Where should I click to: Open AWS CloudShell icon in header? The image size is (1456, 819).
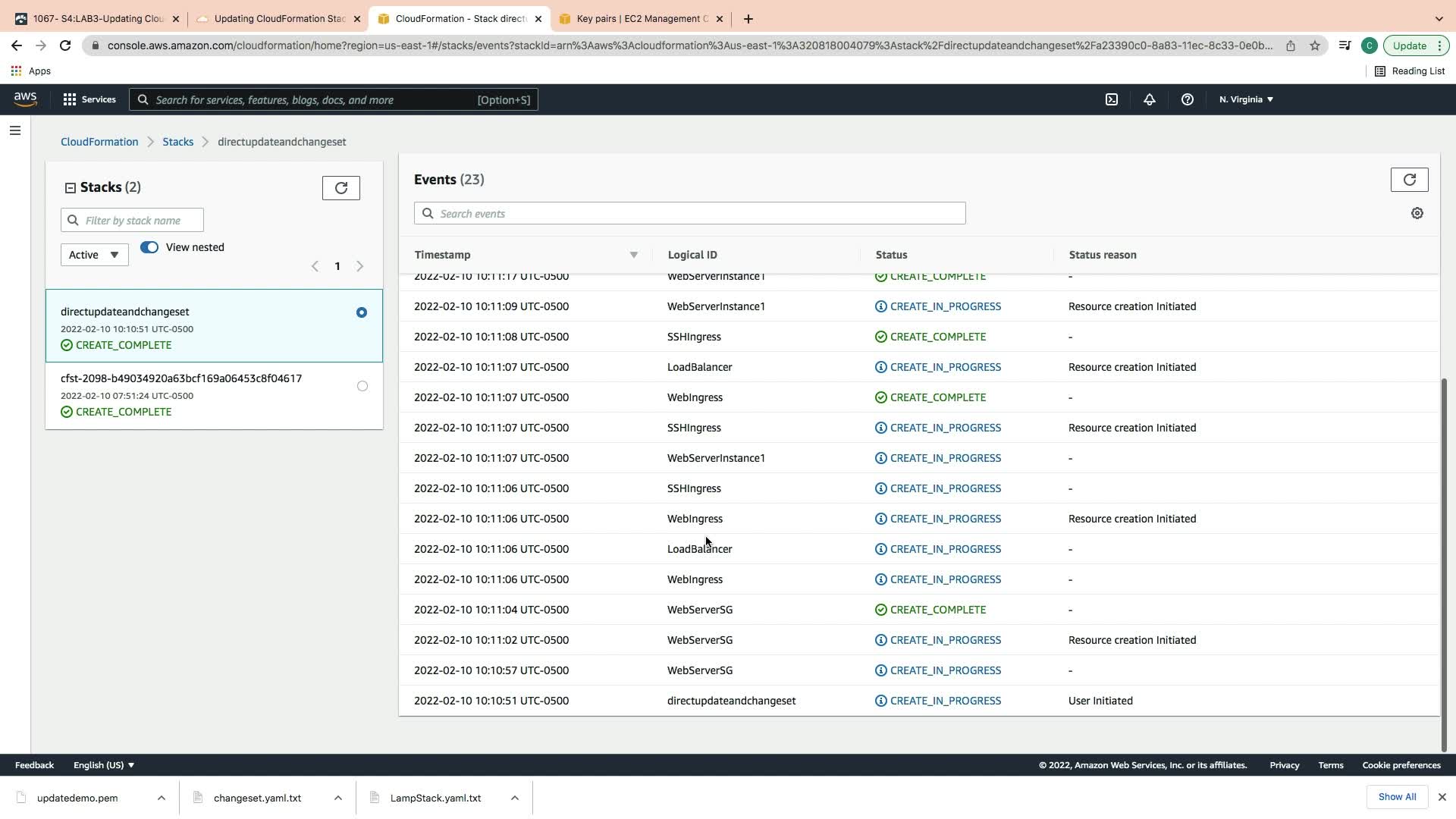tap(1112, 99)
